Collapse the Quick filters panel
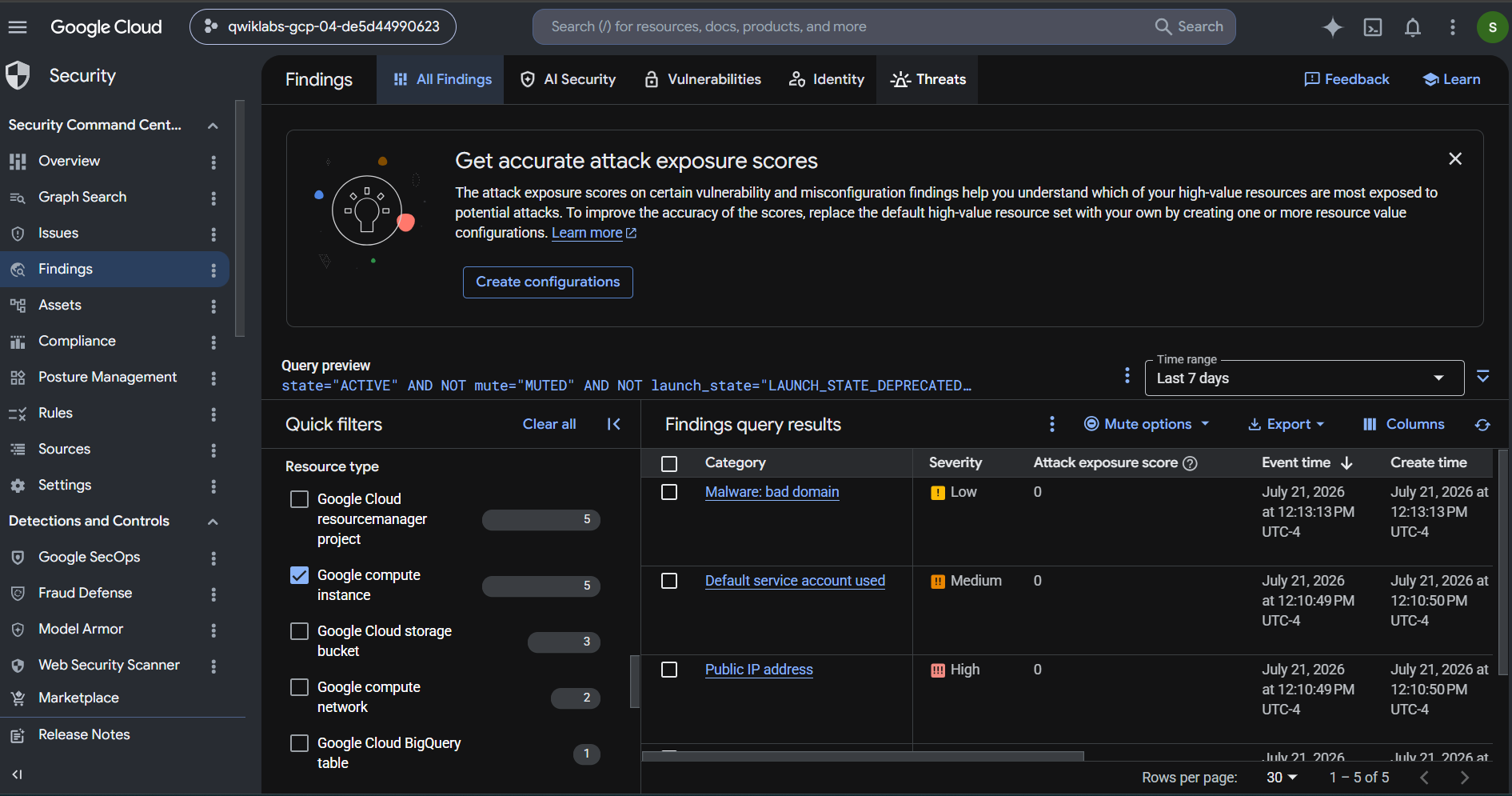Viewport: 1512px width, 796px height. [x=613, y=424]
